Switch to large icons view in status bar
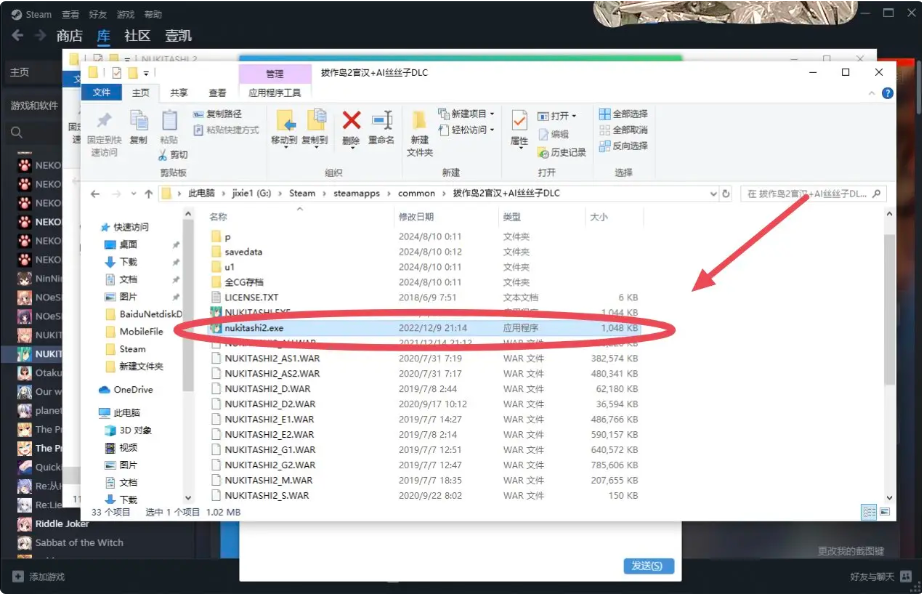The width and height of the screenshot is (922, 595). 882,512
